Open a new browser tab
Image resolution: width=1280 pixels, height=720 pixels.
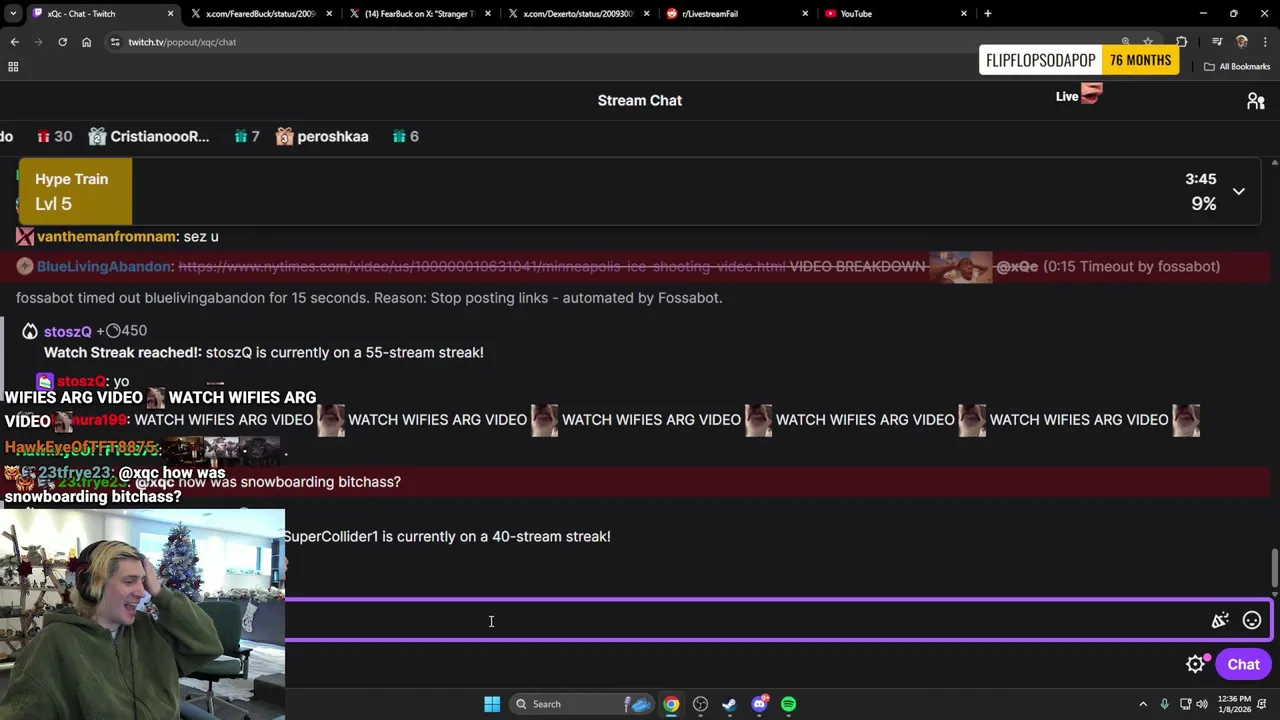(987, 14)
